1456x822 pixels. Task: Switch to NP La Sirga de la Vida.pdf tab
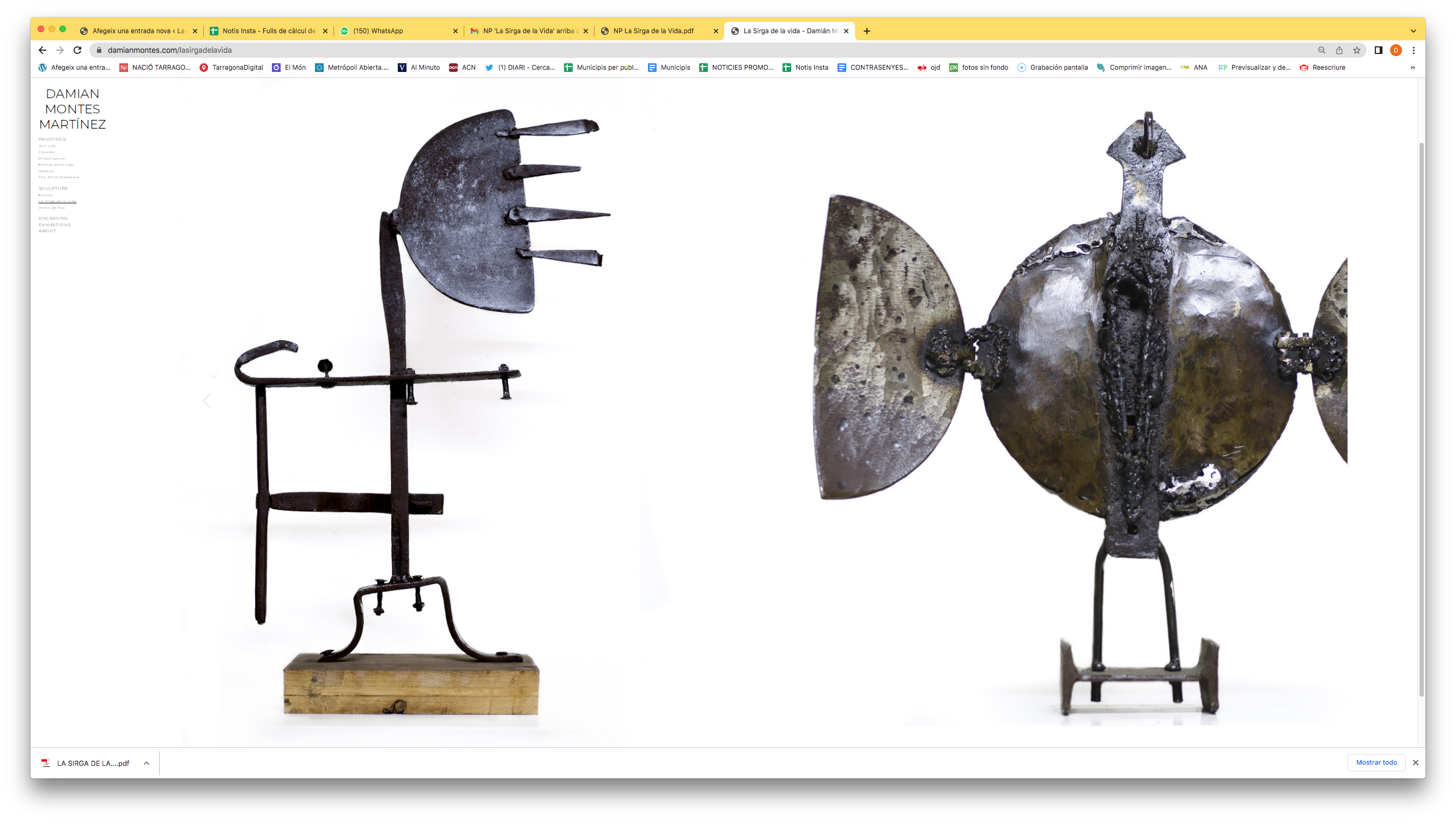[x=653, y=31]
